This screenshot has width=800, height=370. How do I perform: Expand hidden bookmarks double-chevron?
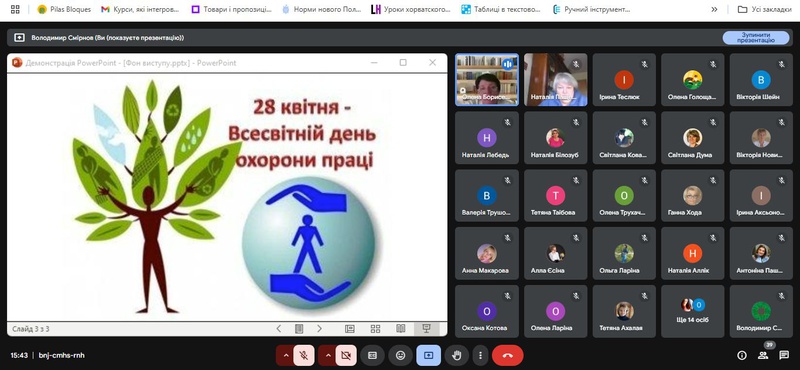coord(714,9)
